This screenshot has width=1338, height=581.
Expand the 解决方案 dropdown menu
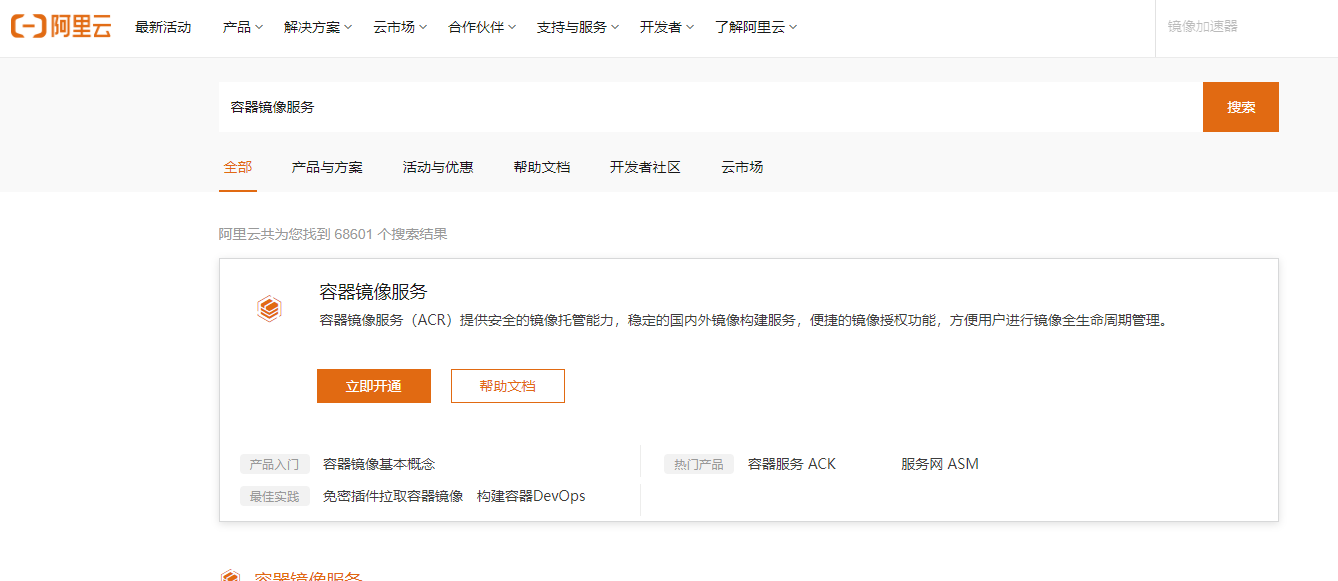click(318, 27)
